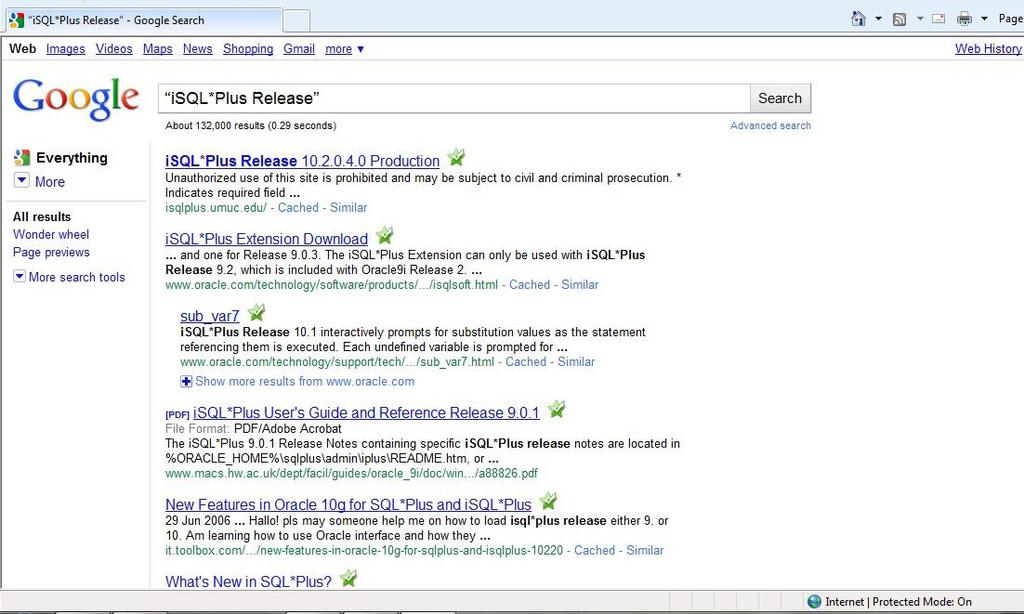
Task: Open Maps from Google top bar
Action: (x=157, y=49)
